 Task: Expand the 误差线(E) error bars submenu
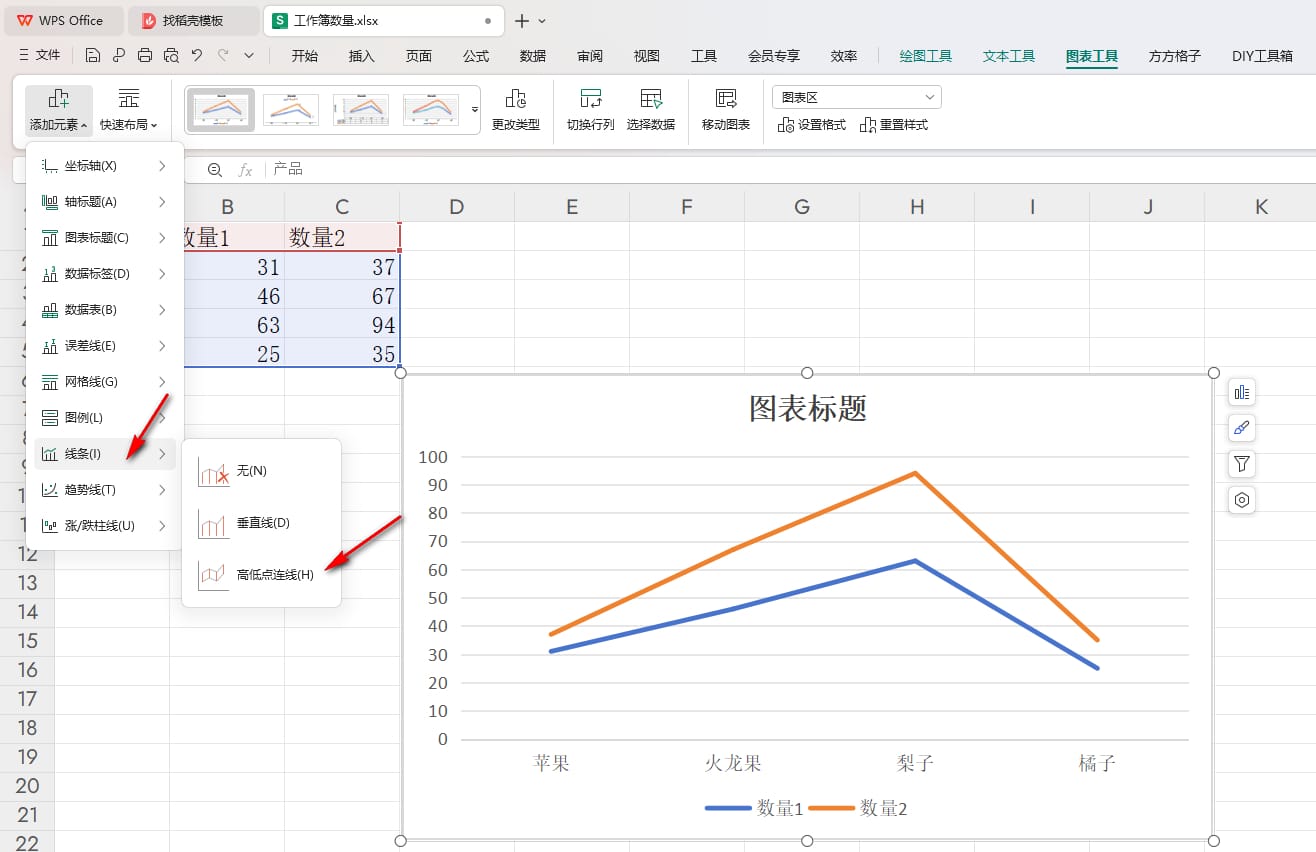click(x=104, y=346)
